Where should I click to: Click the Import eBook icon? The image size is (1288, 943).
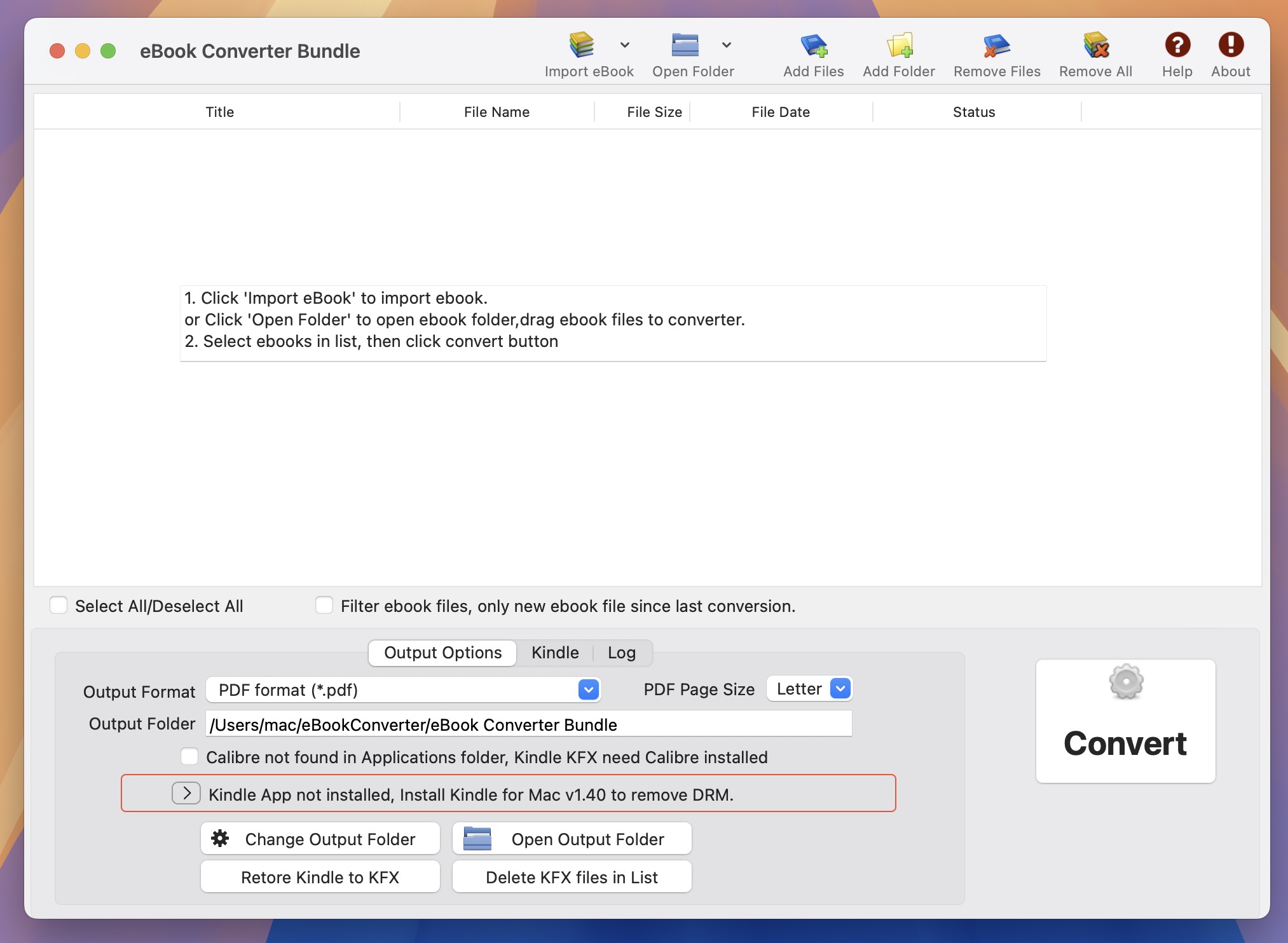click(582, 44)
